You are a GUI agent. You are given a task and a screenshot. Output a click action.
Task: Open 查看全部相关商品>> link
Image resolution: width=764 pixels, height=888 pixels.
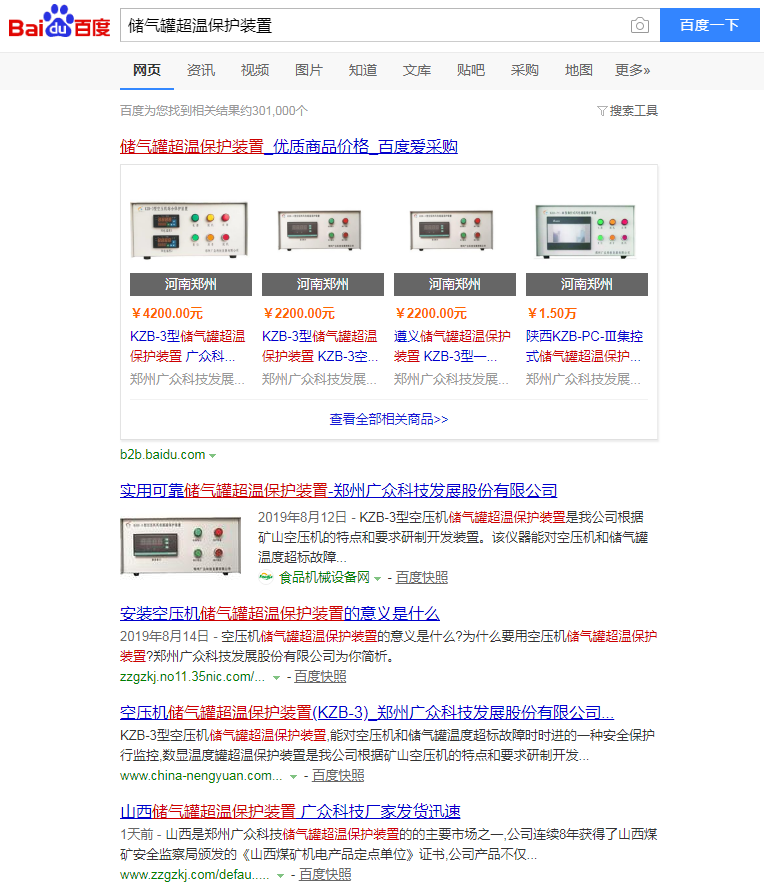pyautogui.click(x=388, y=419)
